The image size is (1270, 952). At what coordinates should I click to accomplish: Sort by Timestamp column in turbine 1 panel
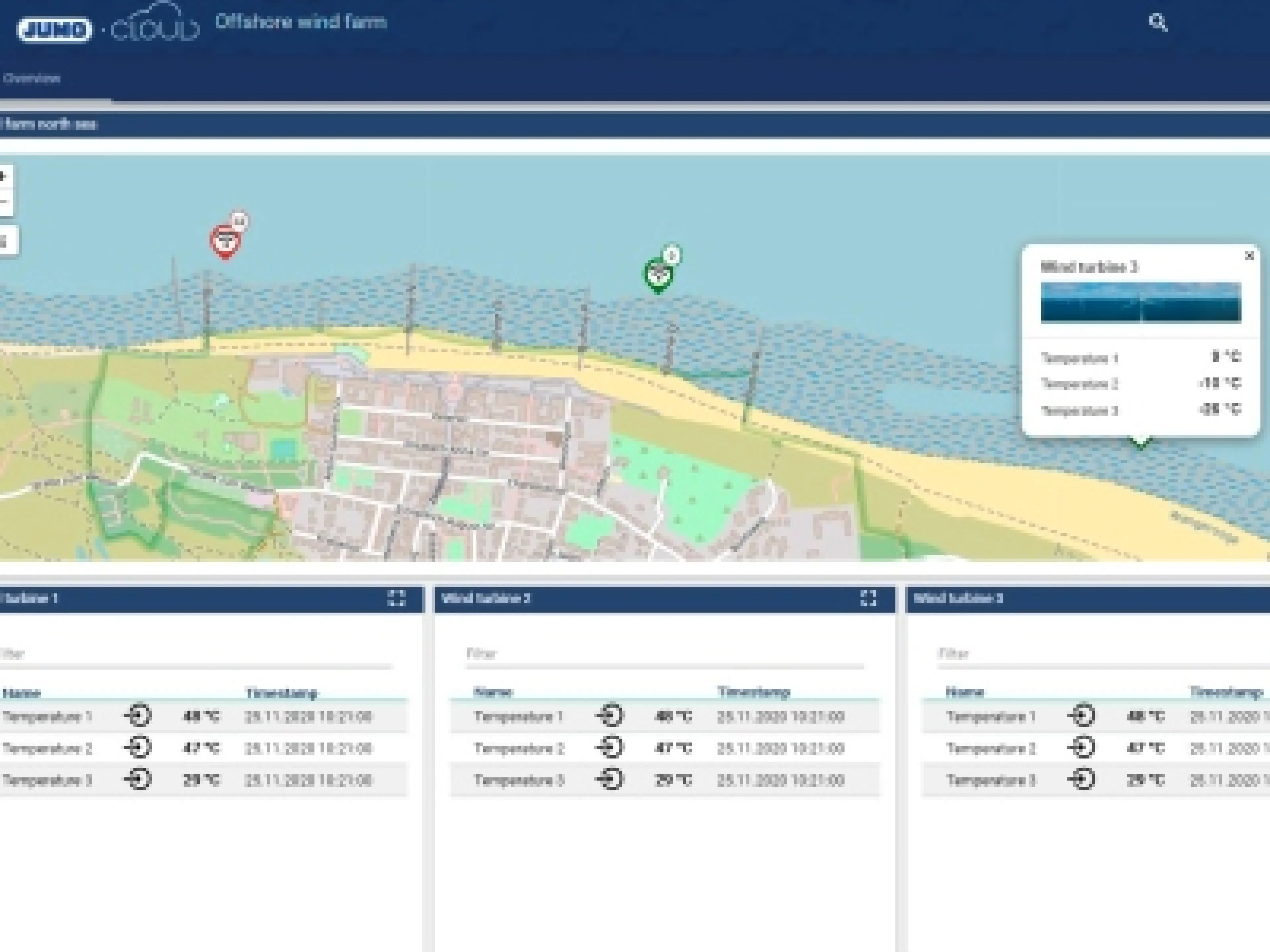pyautogui.click(x=282, y=693)
